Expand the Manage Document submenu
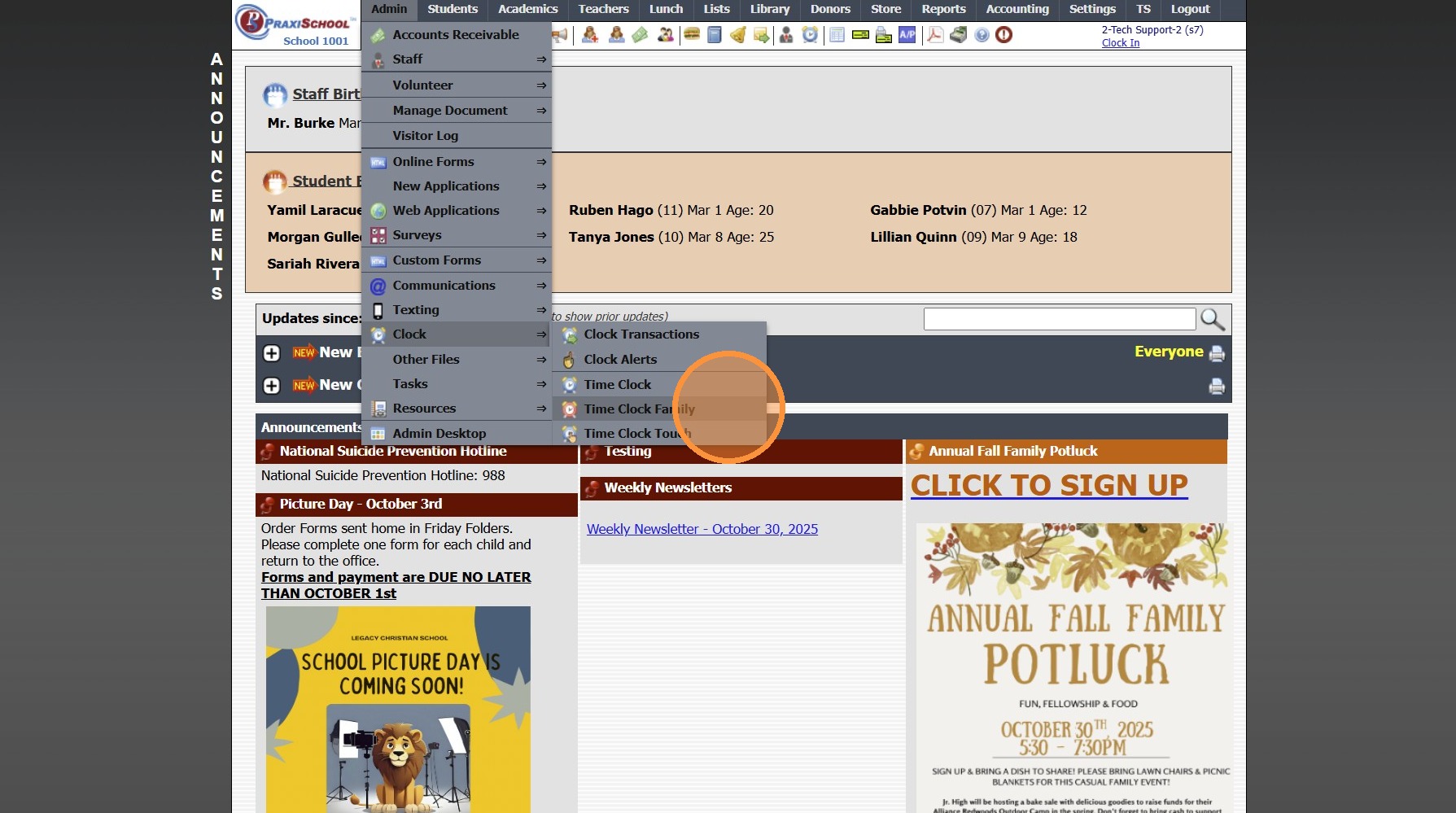The height and width of the screenshot is (813, 1456). click(457, 111)
